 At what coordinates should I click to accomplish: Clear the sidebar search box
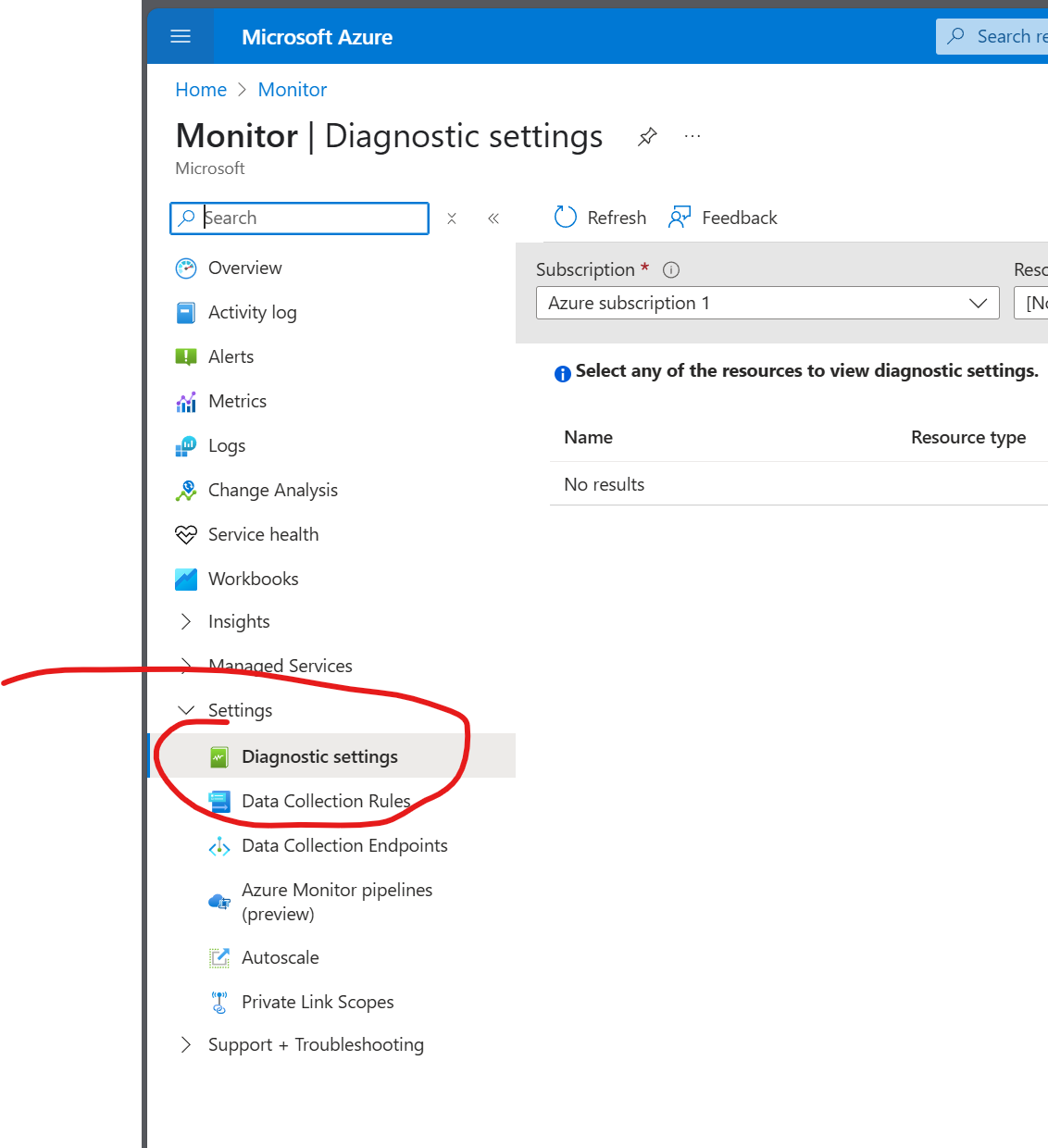click(x=452, y=218)
